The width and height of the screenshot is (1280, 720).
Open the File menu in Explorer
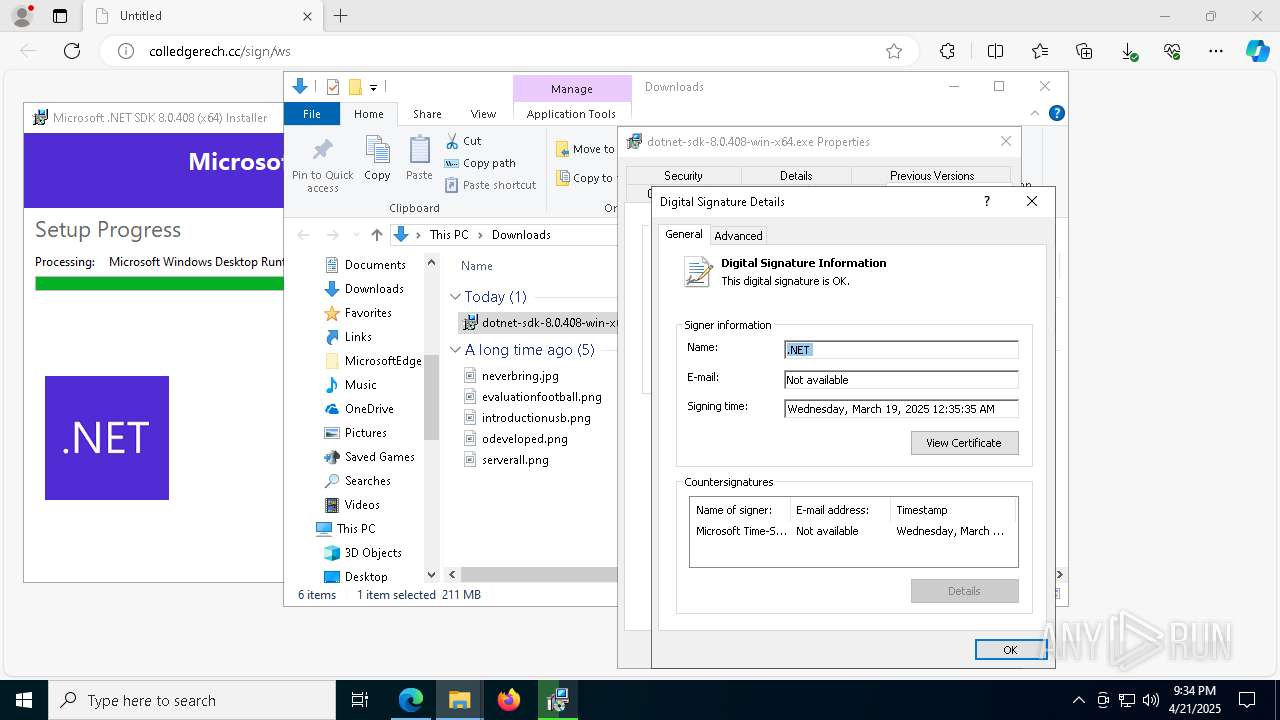312,114
